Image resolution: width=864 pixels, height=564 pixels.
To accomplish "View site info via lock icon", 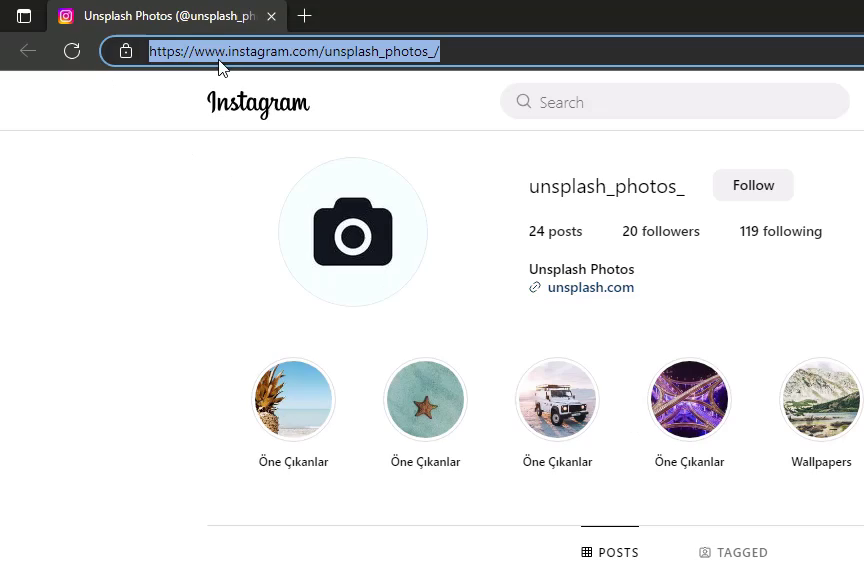I will [126, 51].
